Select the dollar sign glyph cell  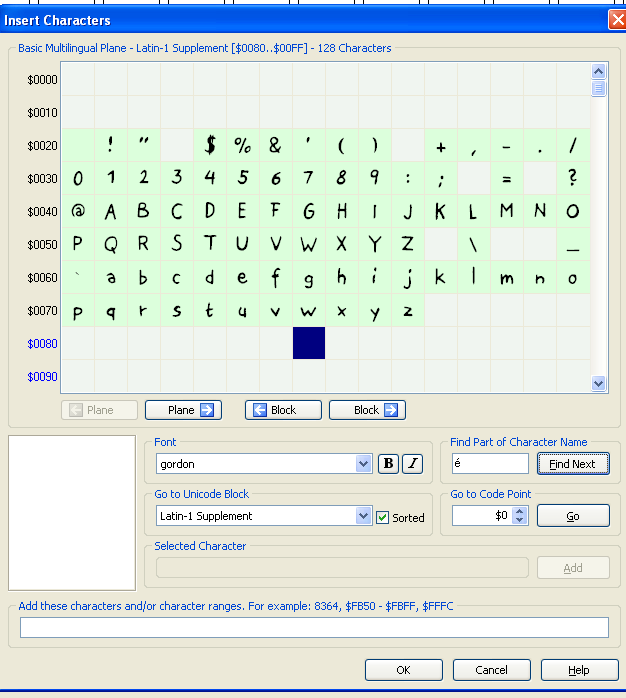pos(210,145)
